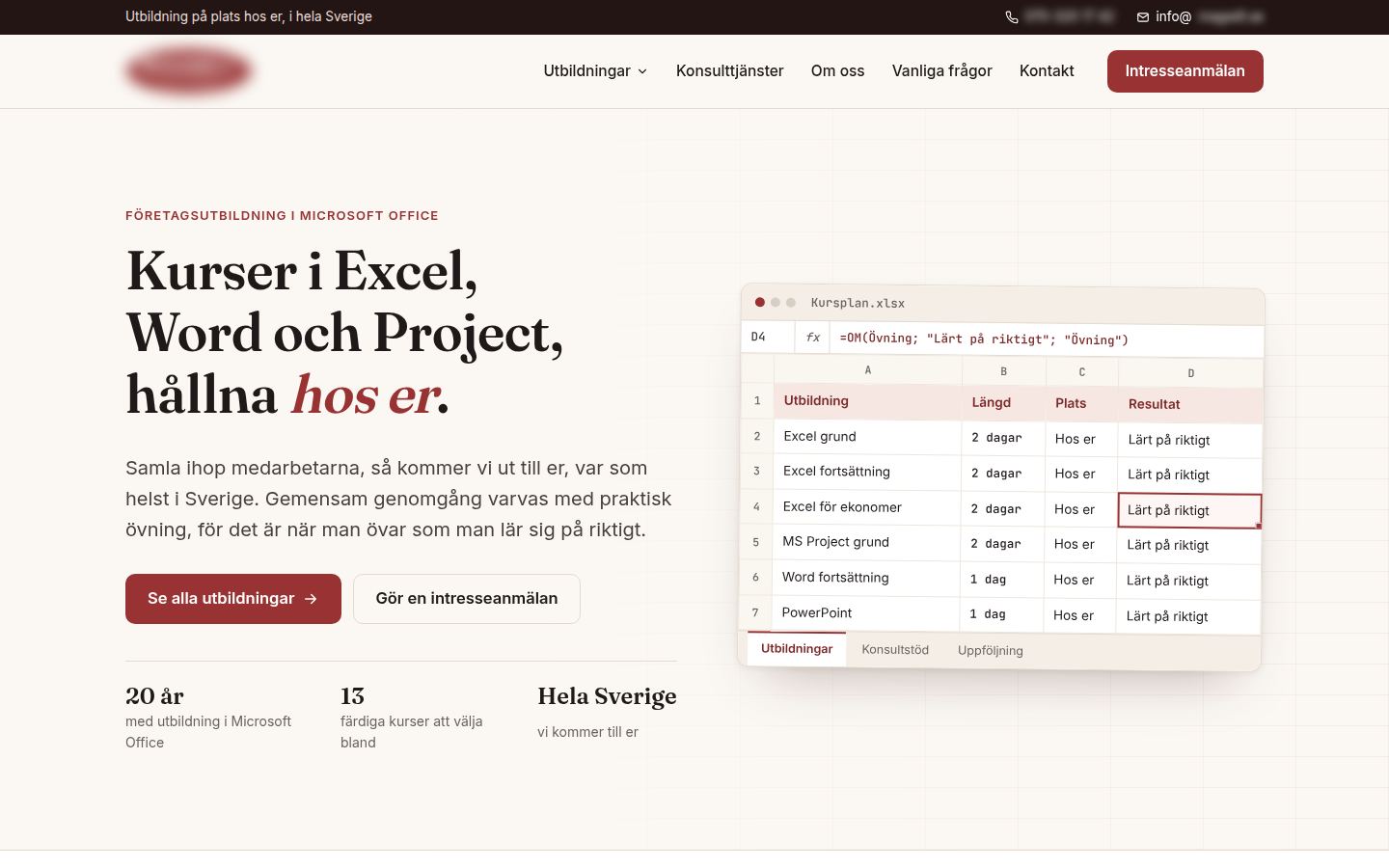Click the selected D4 cell

pos(1189,511)
